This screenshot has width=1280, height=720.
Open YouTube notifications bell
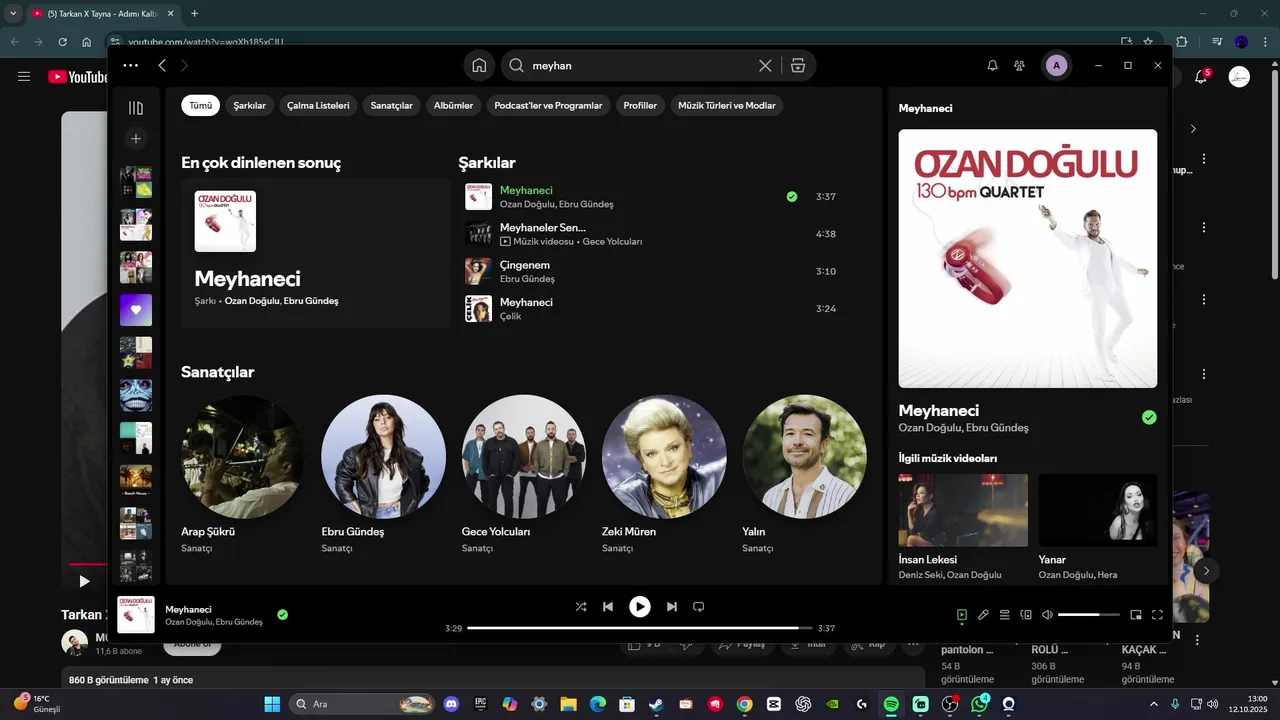pyautogui.click(x=1202, y=77)
